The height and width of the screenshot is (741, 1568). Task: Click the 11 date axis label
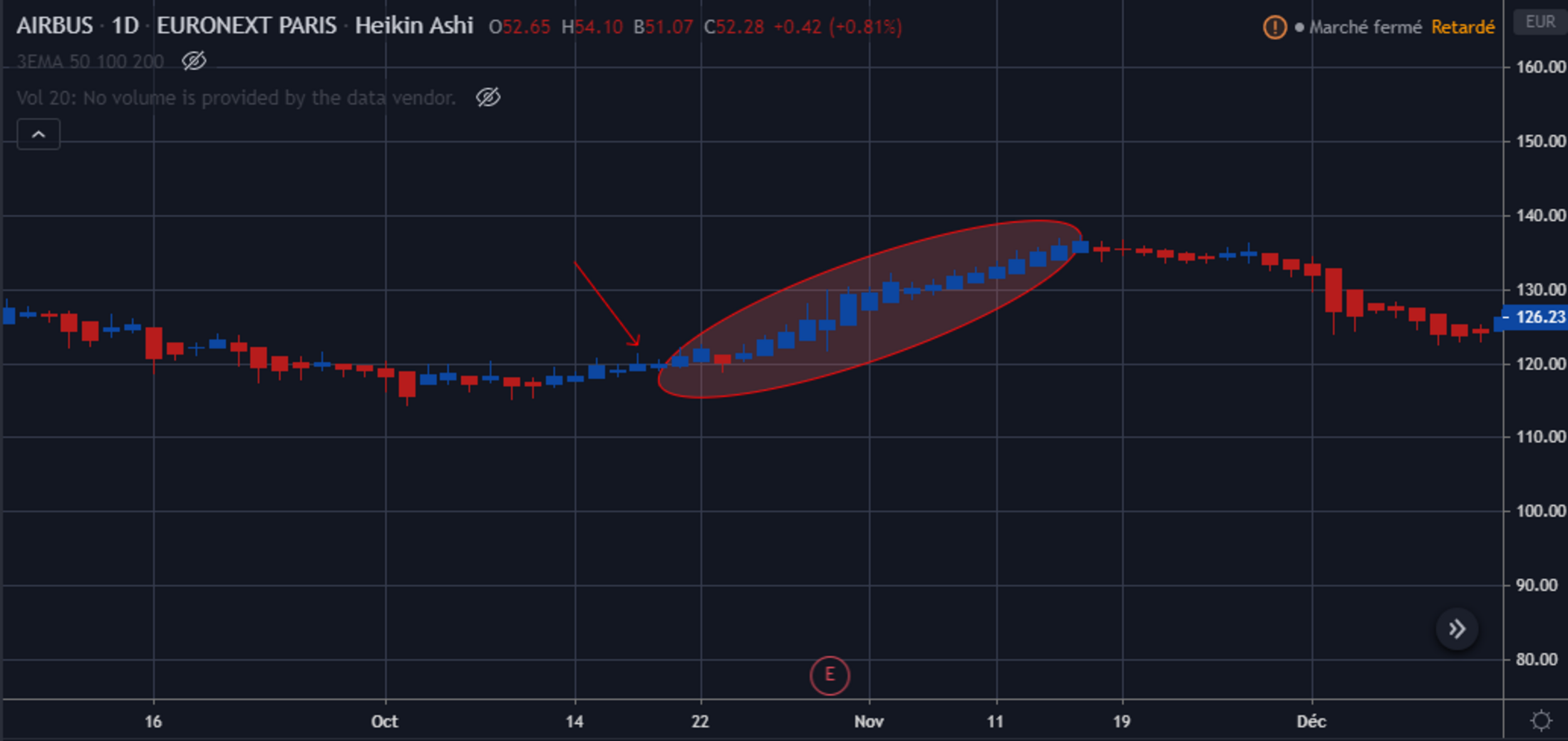pyautogui.click(x=996, y=722)
